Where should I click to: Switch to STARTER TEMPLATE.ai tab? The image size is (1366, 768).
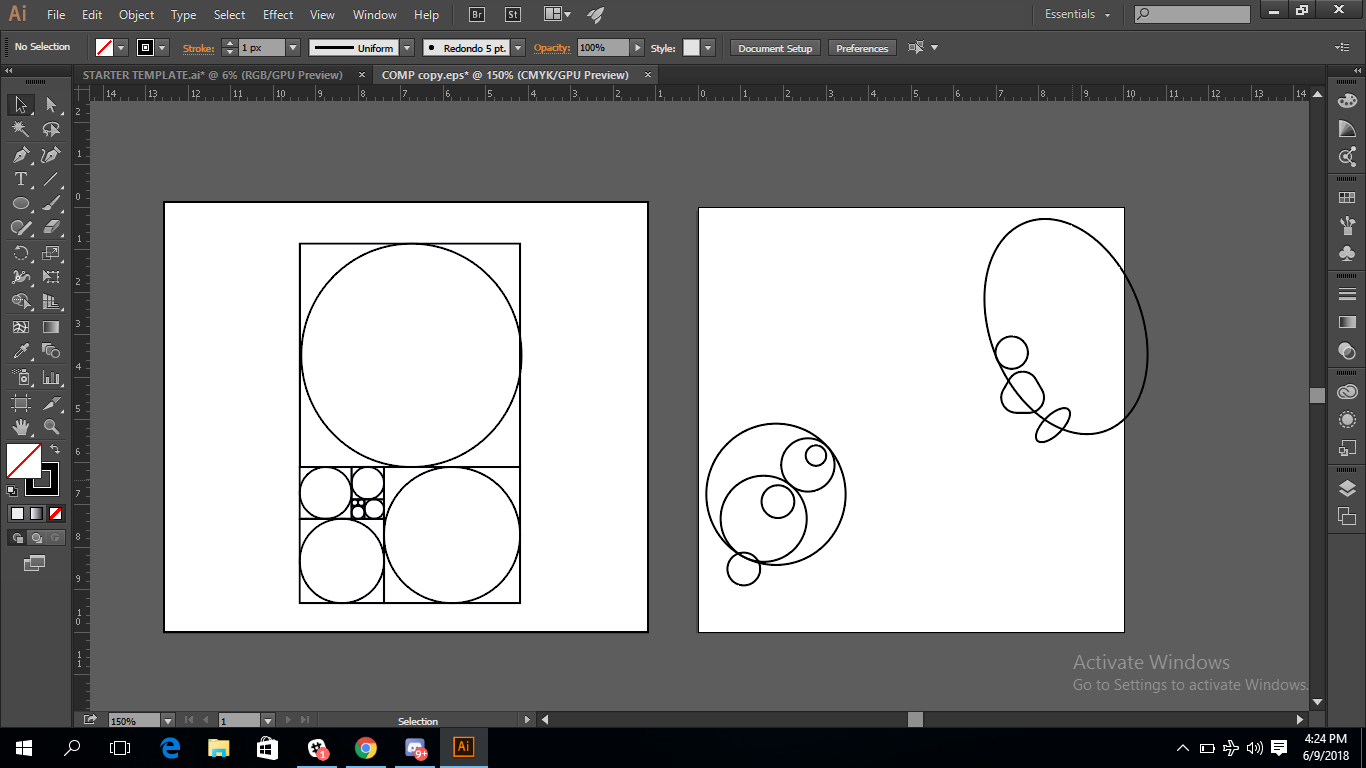212,75
